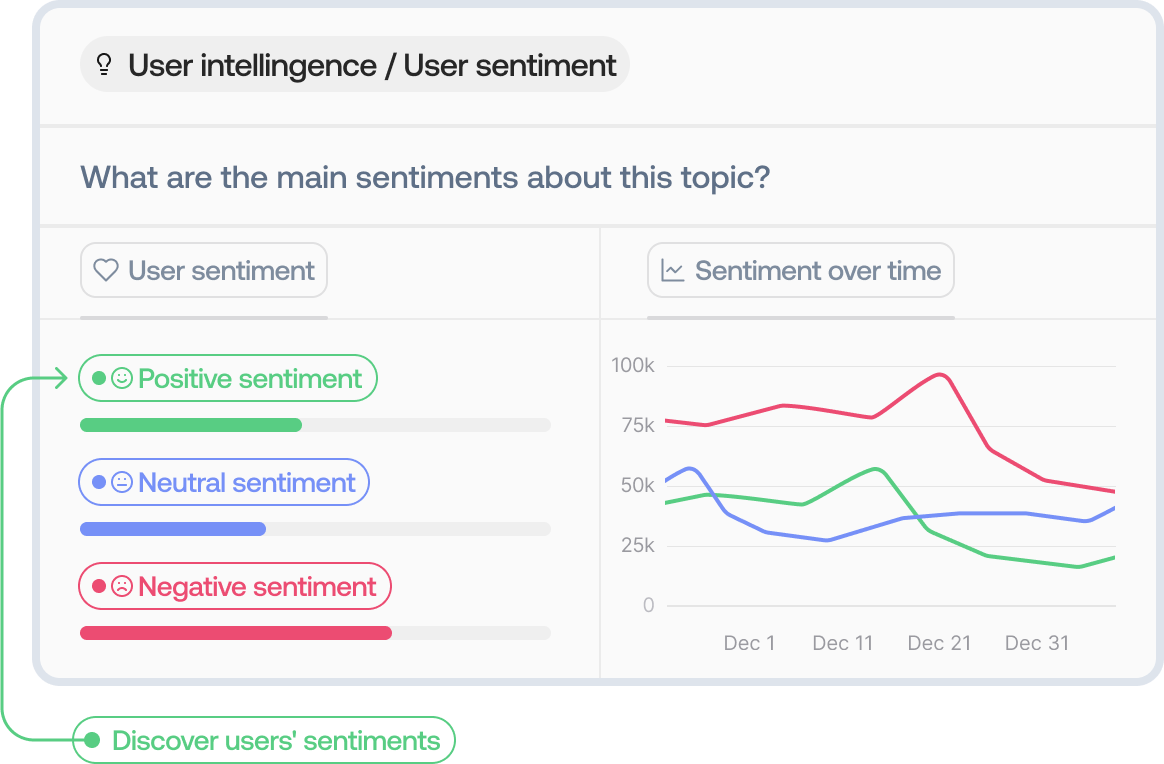Screen dimensions: 1164x764
Task: Click the green positive sentiment progress bar
Action: (x=190, y=425)
